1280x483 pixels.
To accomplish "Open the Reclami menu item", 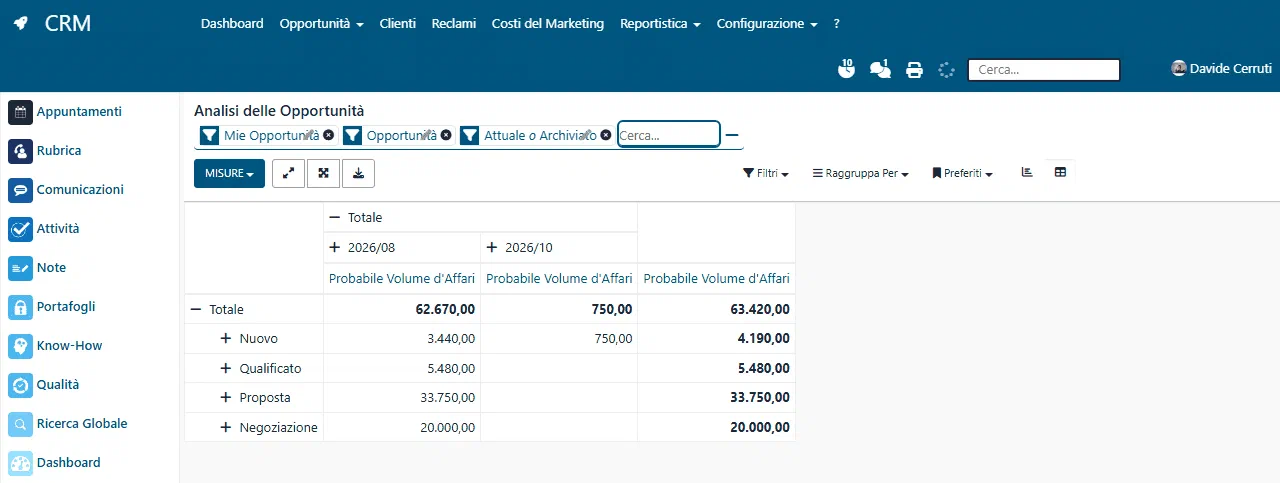I will click(454, 23).
